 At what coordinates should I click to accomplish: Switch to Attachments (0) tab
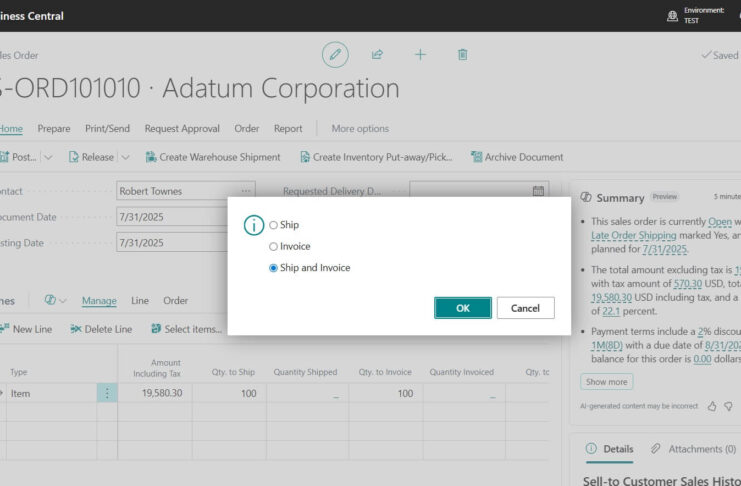coord(693,449)
